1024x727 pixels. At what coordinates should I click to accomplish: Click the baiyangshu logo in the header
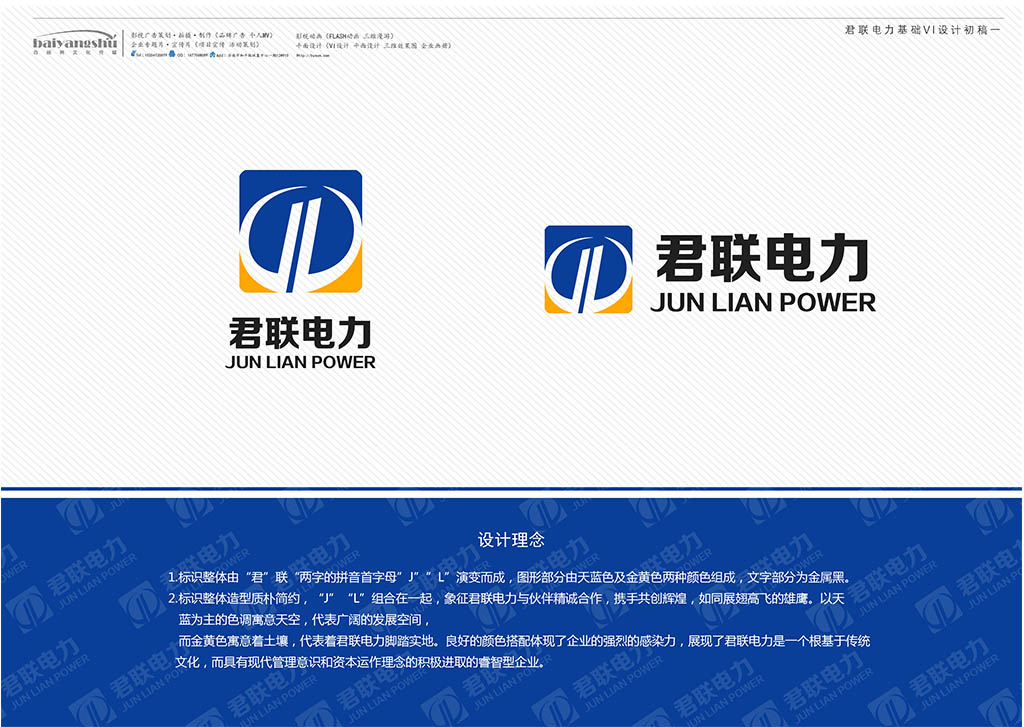tap(74, 43)
